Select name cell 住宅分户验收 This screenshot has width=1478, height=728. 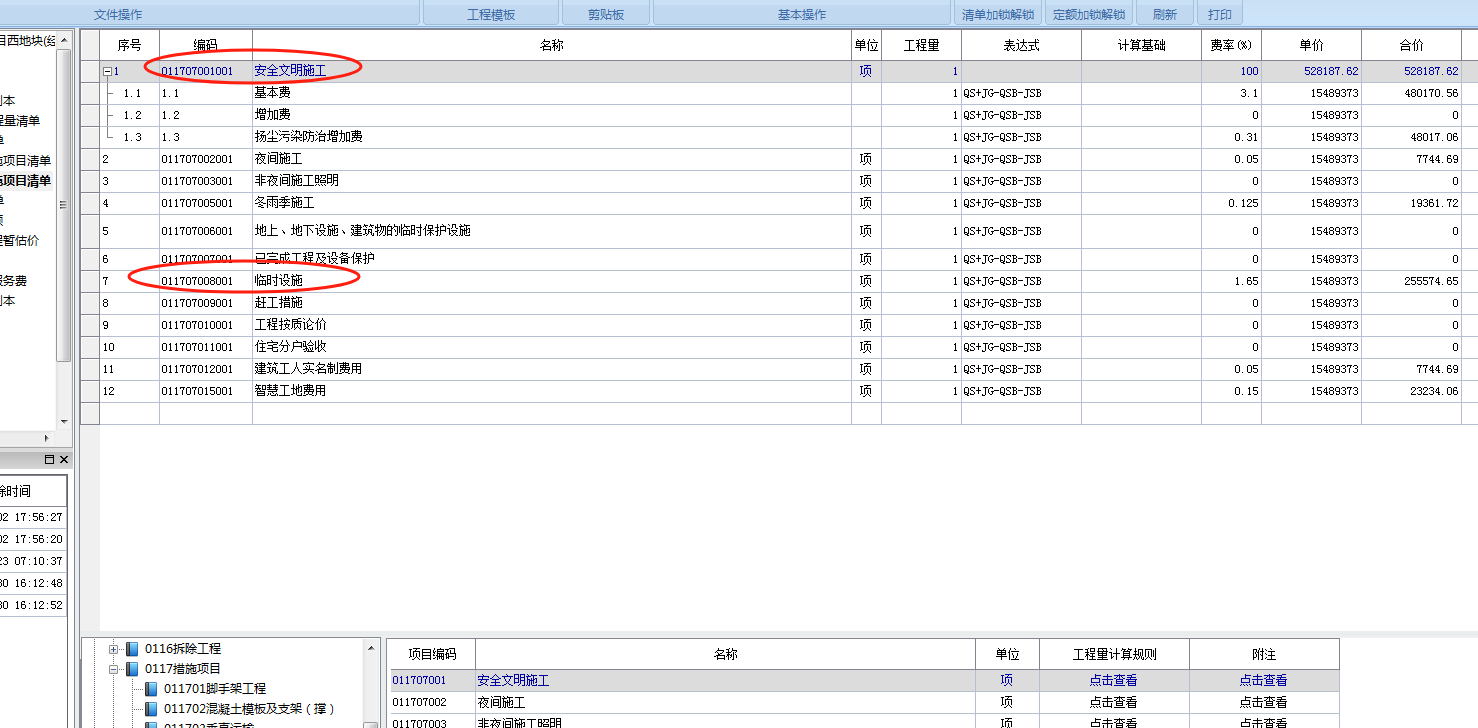coord(551,347)
